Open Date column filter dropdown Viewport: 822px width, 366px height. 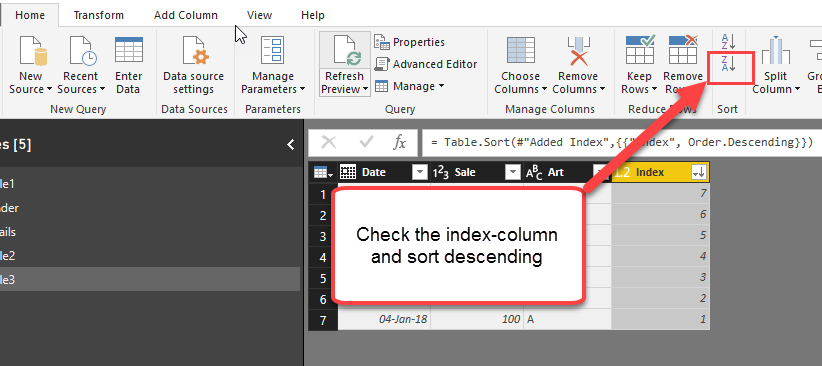pos(420,172)
